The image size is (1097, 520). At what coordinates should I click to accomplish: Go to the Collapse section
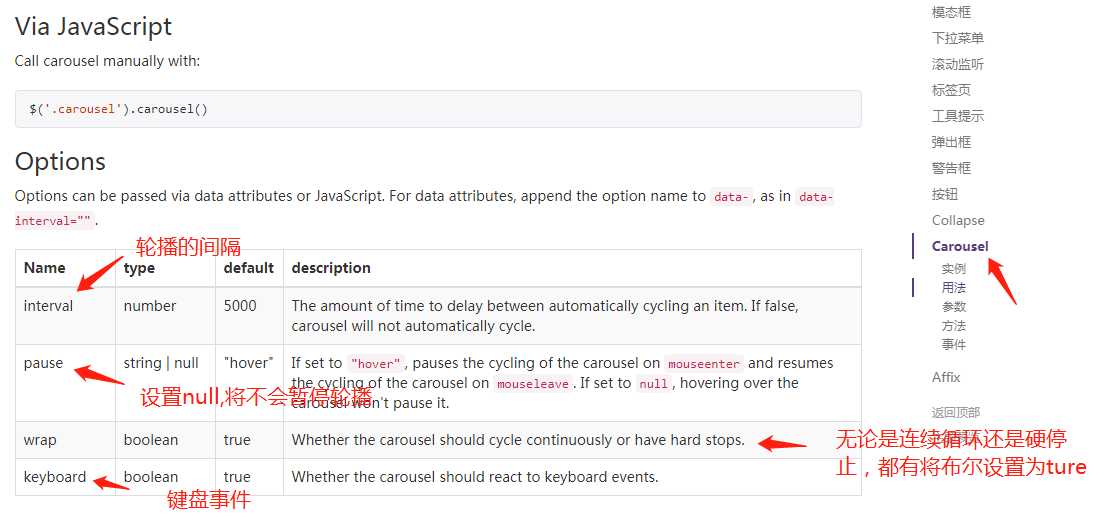[958, 220]
